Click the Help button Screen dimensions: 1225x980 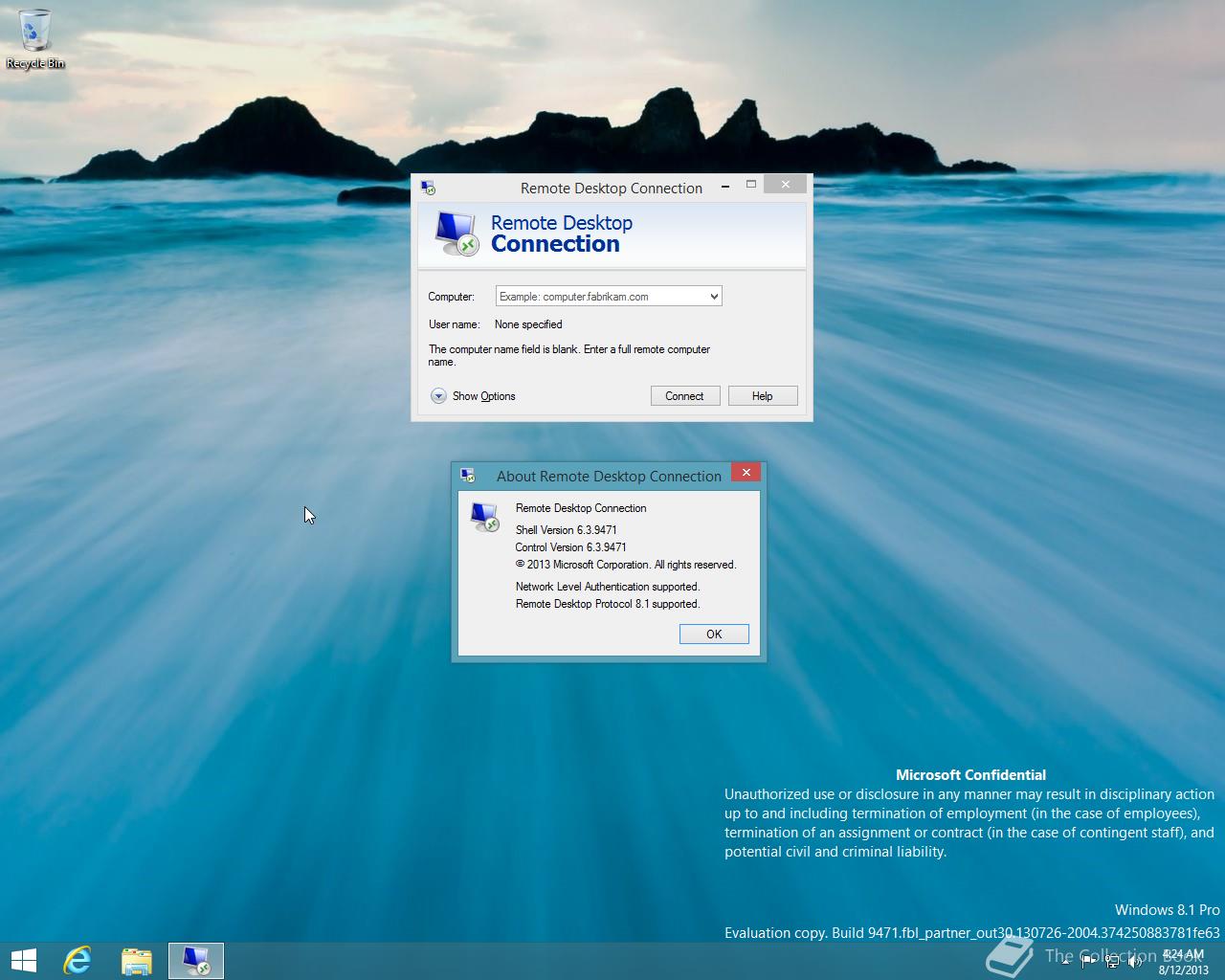[x=763, y=396]
